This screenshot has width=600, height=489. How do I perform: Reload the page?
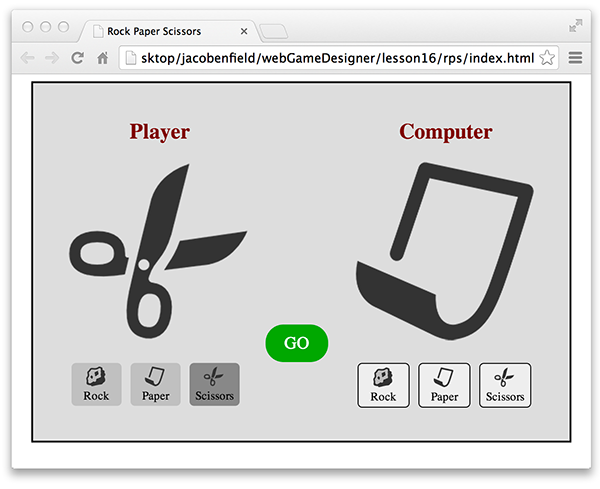coord(77,58)
